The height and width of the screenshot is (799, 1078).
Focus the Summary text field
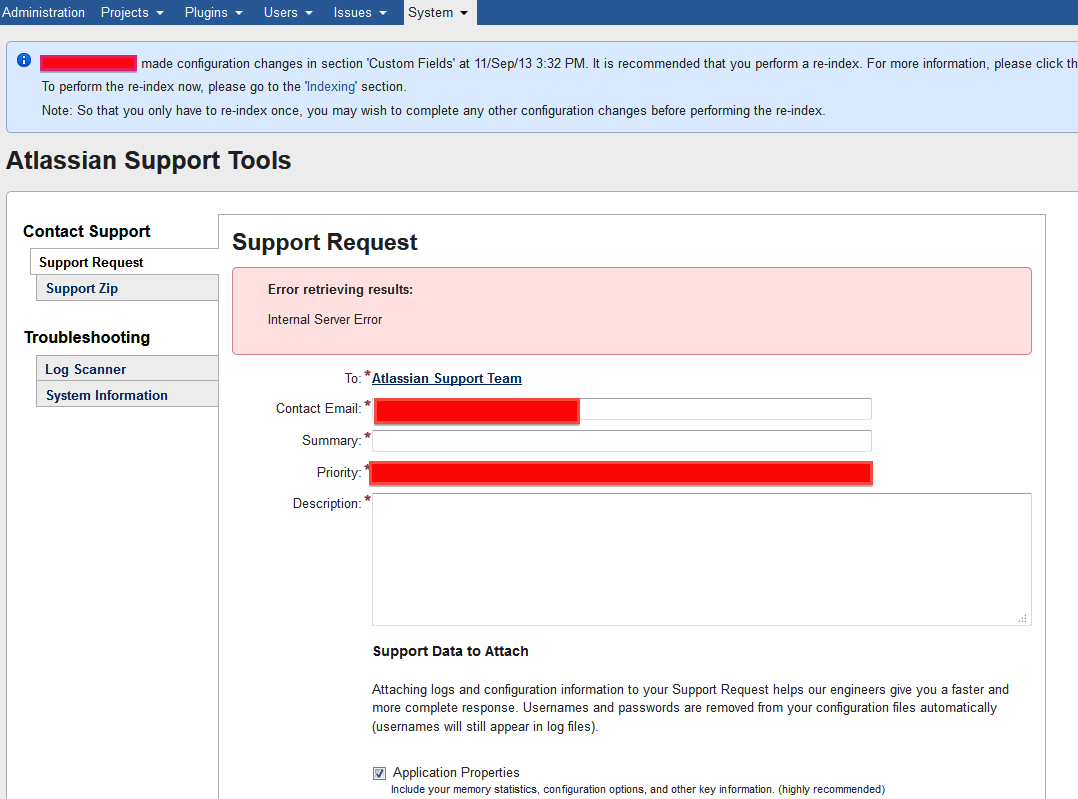622,441
